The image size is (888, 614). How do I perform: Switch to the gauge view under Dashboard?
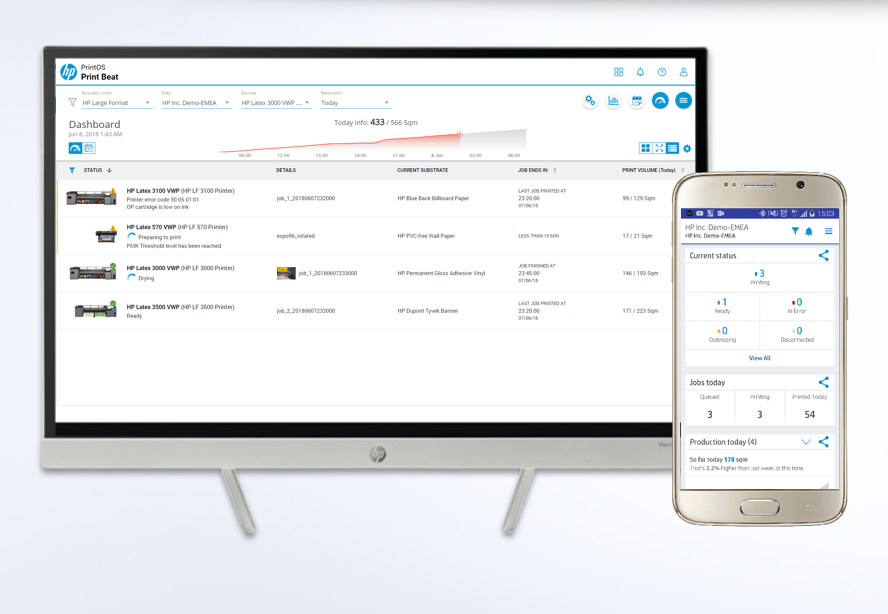click(x=75, y=148)
